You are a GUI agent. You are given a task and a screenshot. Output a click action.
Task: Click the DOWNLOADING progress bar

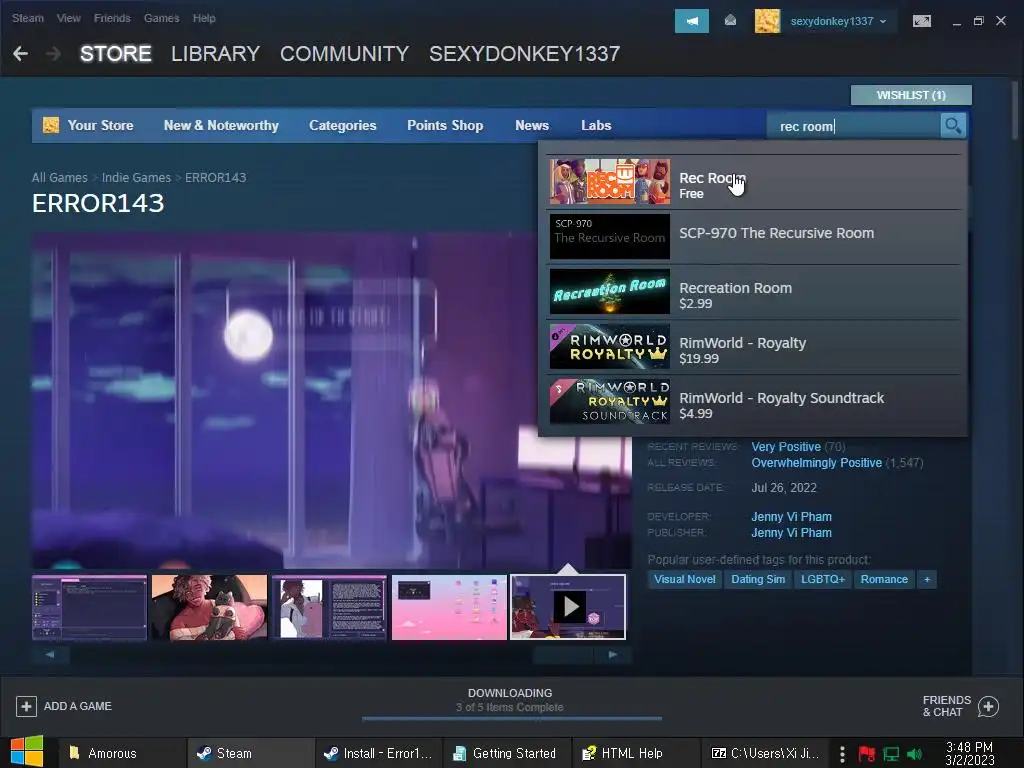[511, 718]
